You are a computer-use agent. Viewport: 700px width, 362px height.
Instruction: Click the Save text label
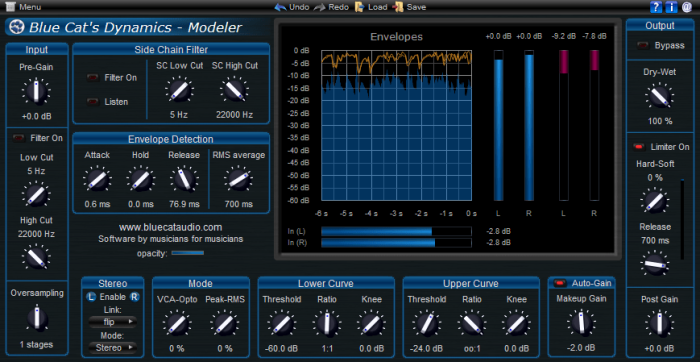[x=417, y=7]
